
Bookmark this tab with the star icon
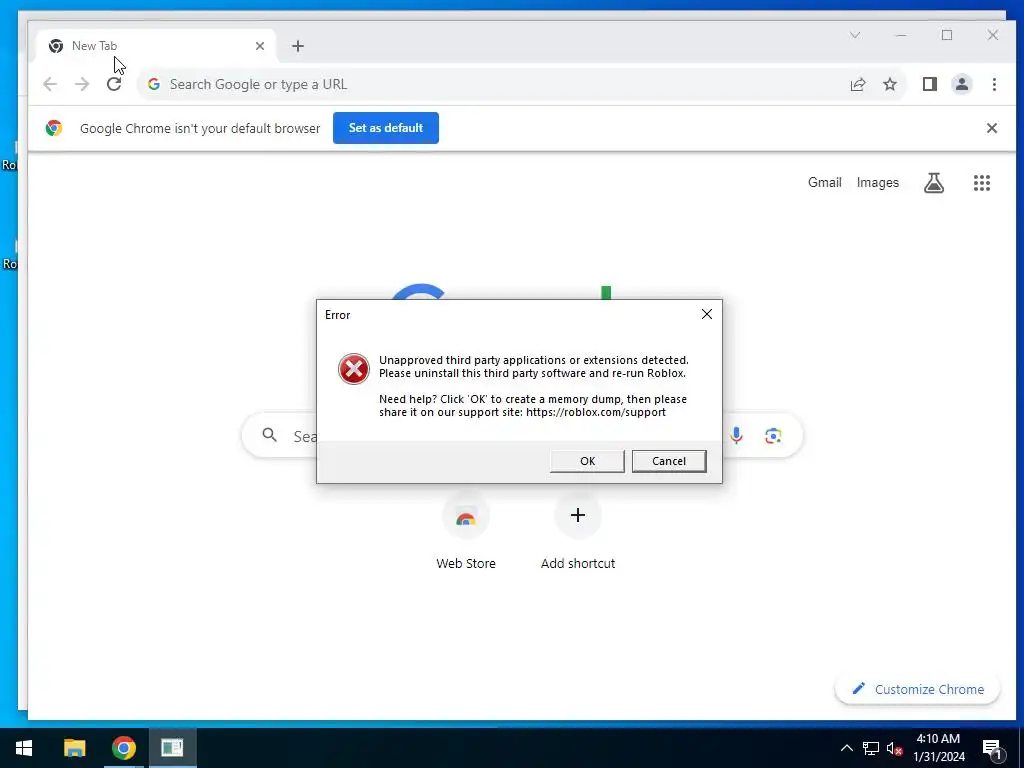(x=890, y=84)
